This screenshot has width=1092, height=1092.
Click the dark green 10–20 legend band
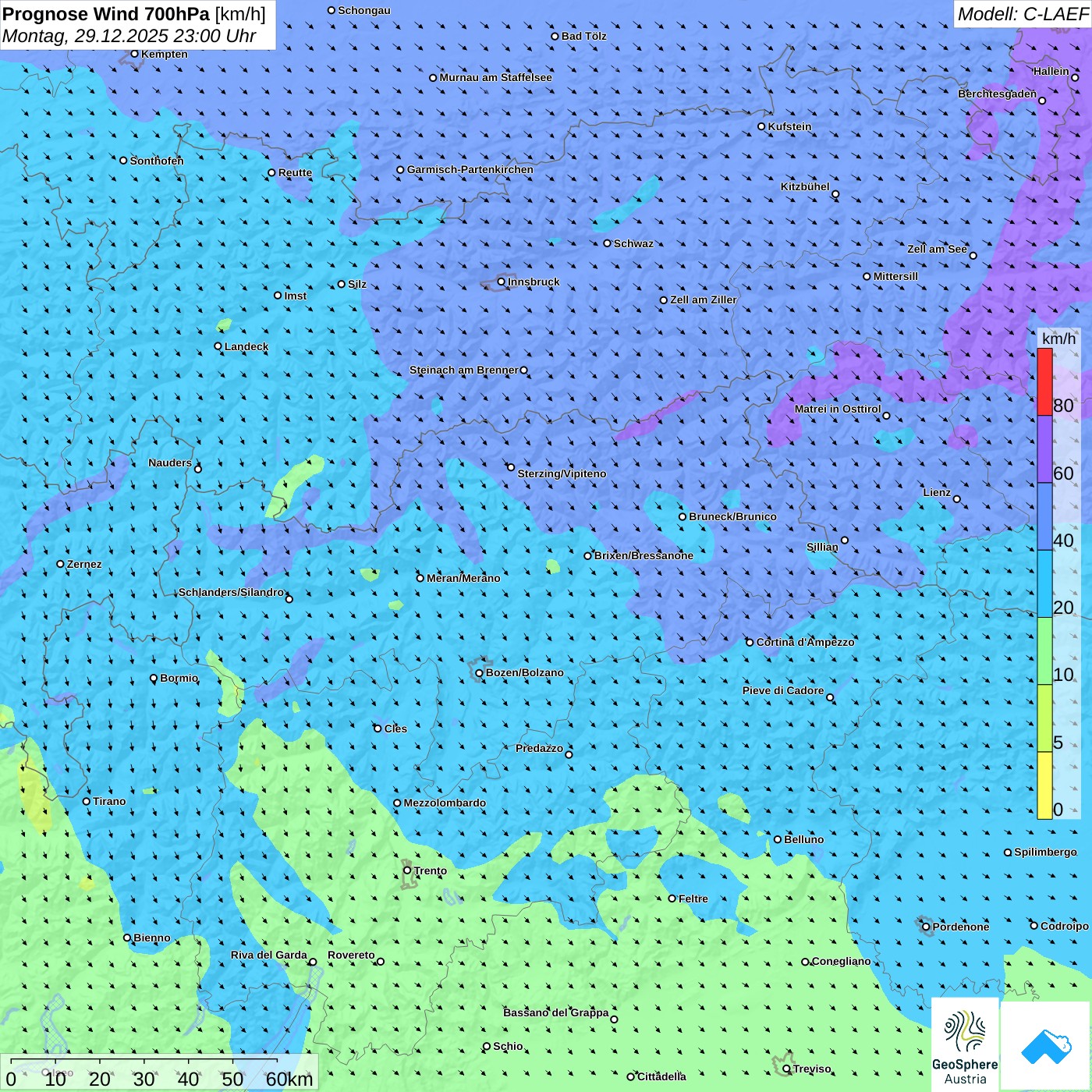click(x=1044, y=651)
